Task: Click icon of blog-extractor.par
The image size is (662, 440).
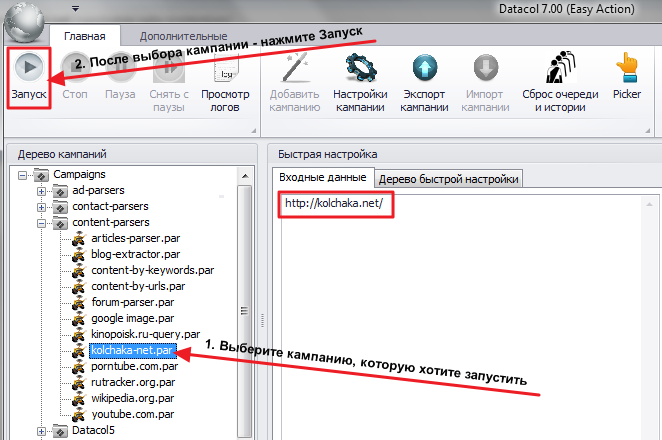Action: point(79,255)
